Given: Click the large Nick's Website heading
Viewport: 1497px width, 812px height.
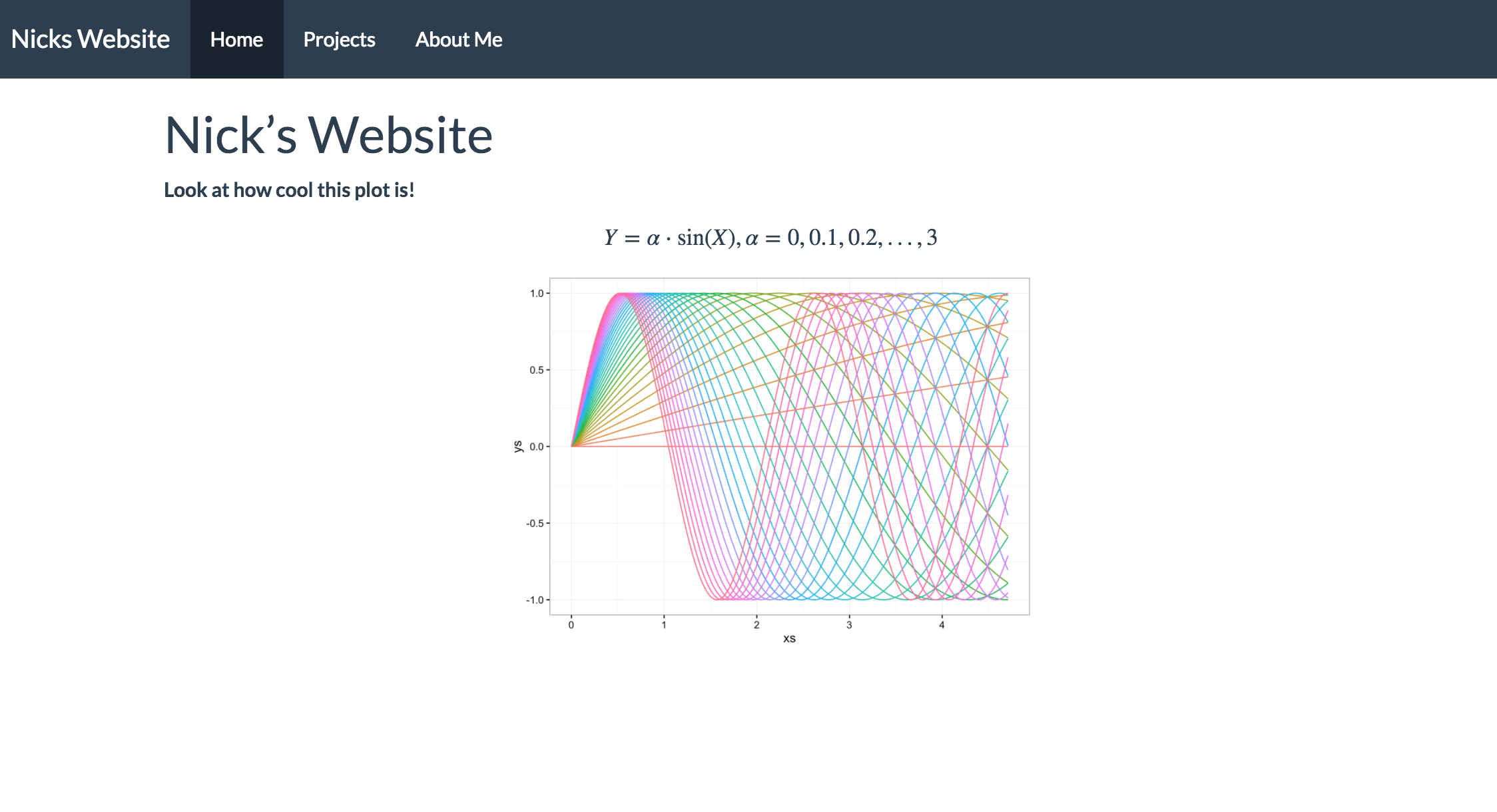Looking at the screenshot, I should click(x=328, y=135).
